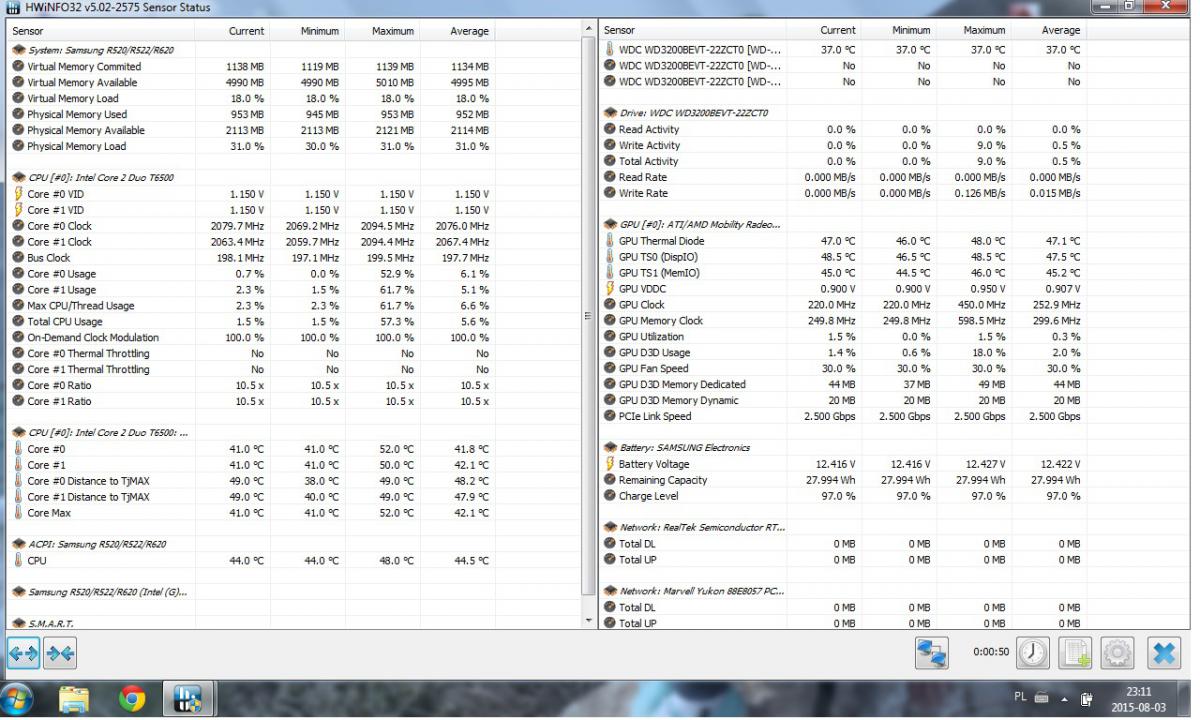
Task: Click the GPU Thermal Diode thermometer icon
Action: [610, 241]
